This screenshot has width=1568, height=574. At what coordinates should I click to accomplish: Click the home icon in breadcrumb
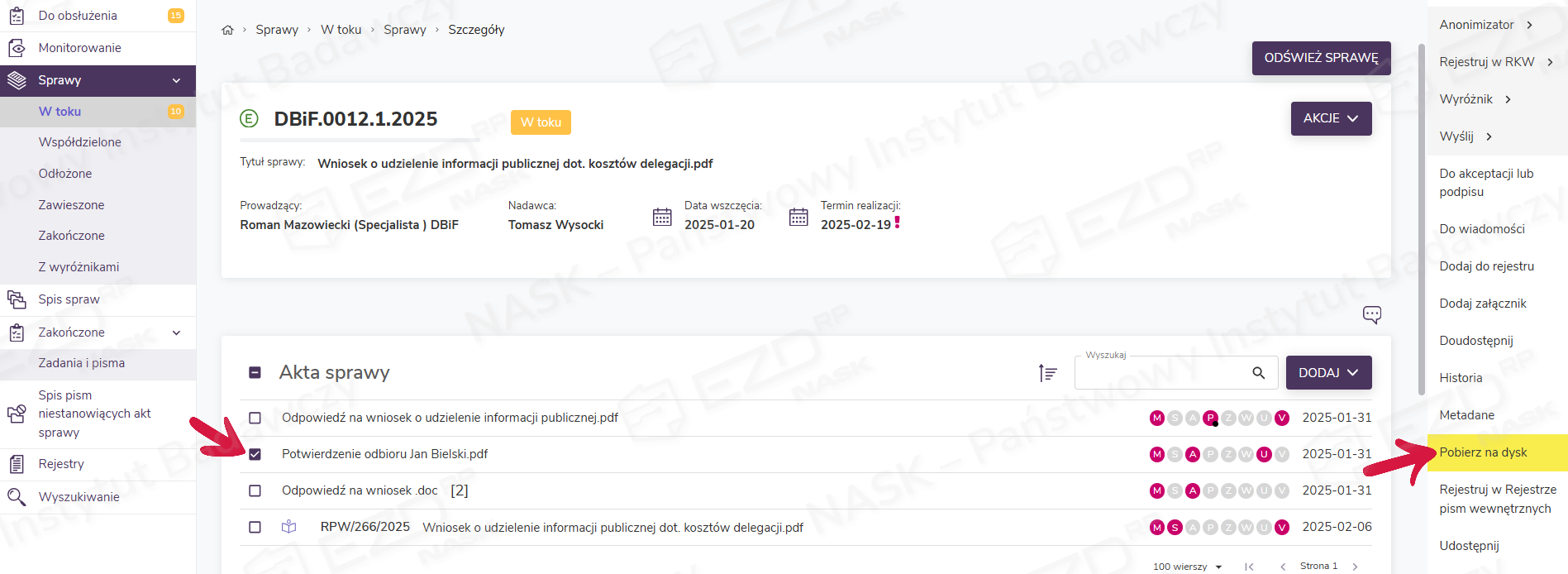click(227, 30)
